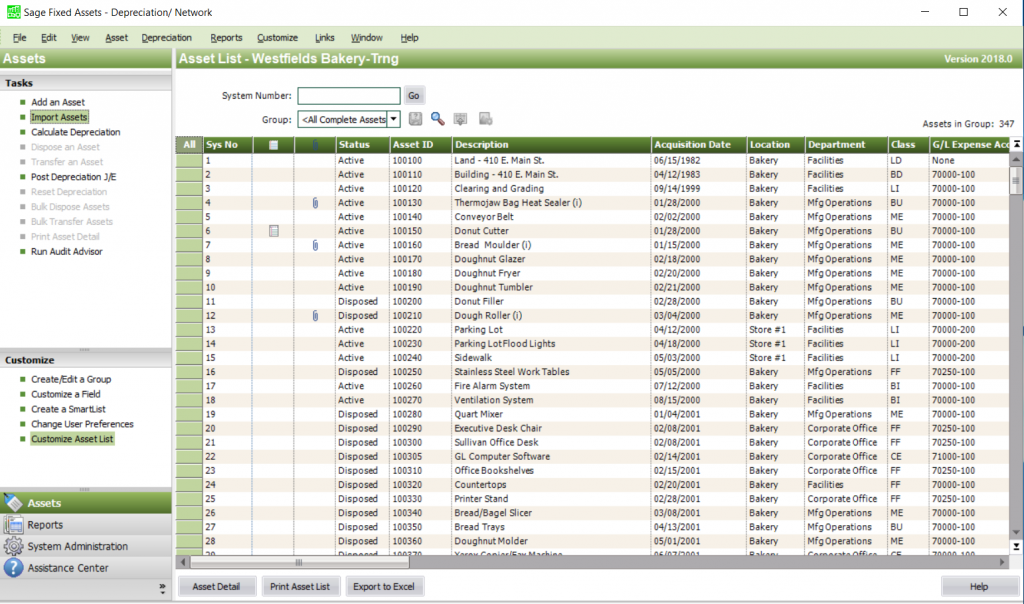This screenshot has height=604, width=1024.
Task: Click the Export to Excel button
Action: [x=384, y=586]
